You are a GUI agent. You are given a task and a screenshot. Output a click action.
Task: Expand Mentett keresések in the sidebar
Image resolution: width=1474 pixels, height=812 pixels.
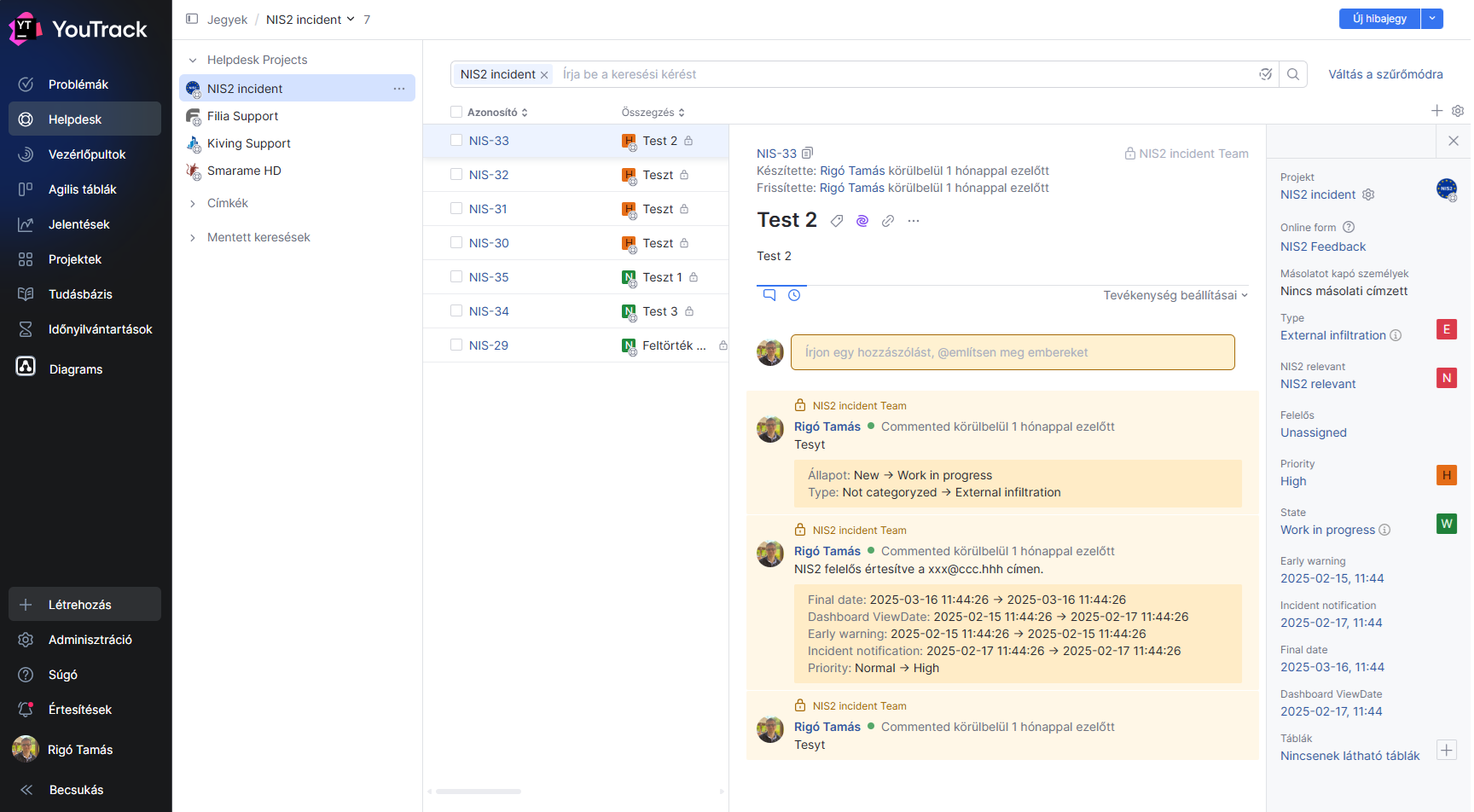[193, 237]
